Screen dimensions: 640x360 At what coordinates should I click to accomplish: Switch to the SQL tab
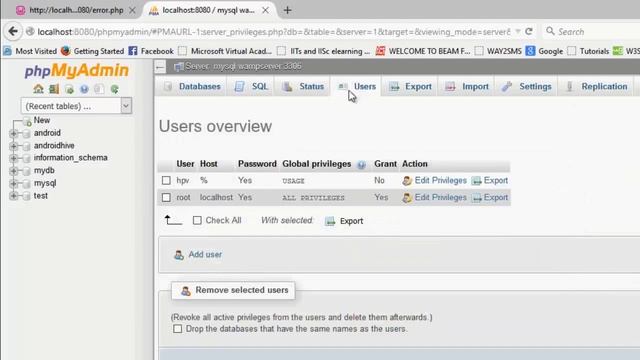[x=251, y=86]
